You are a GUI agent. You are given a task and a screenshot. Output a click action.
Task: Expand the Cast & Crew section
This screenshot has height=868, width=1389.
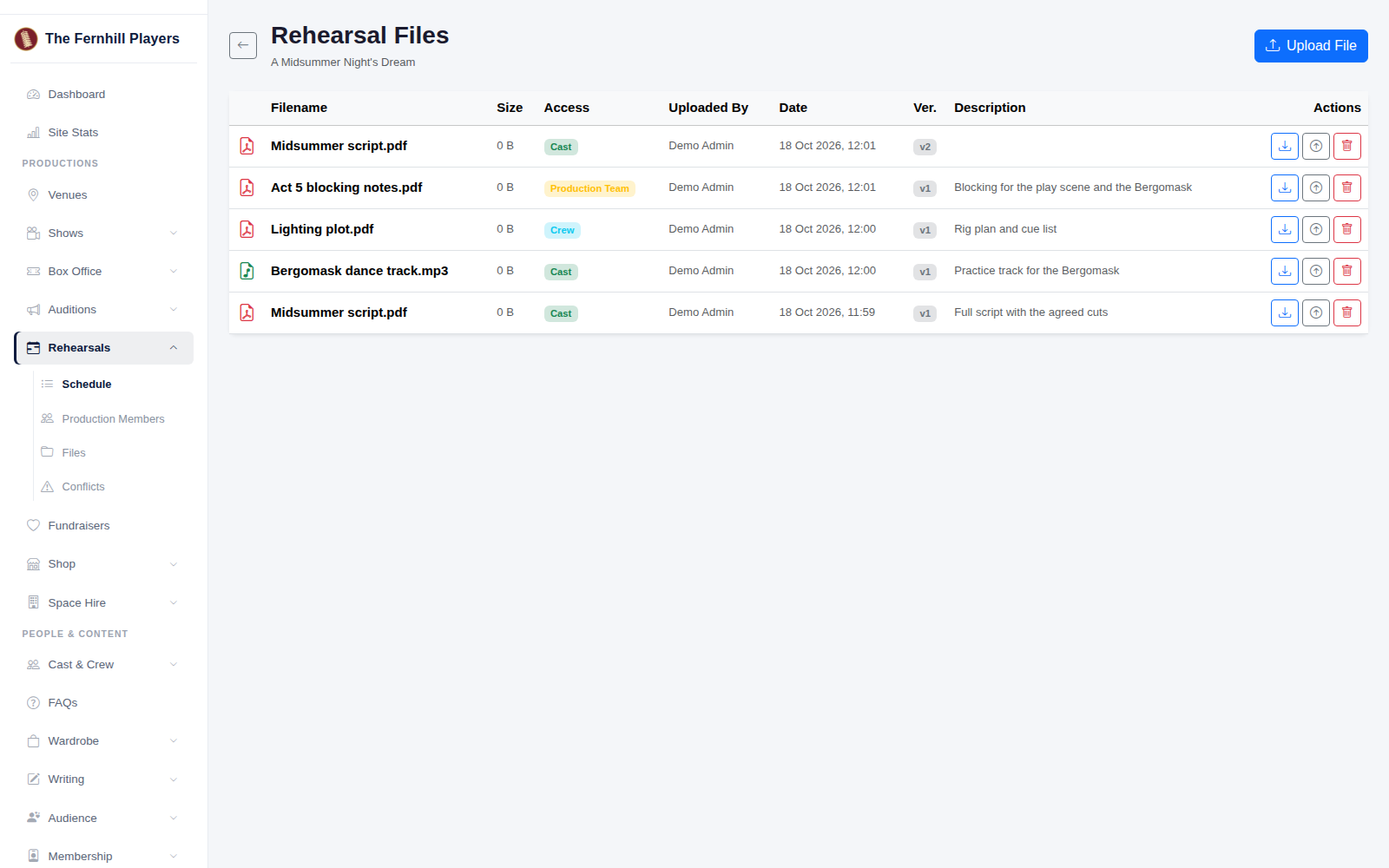pos(104,665)
